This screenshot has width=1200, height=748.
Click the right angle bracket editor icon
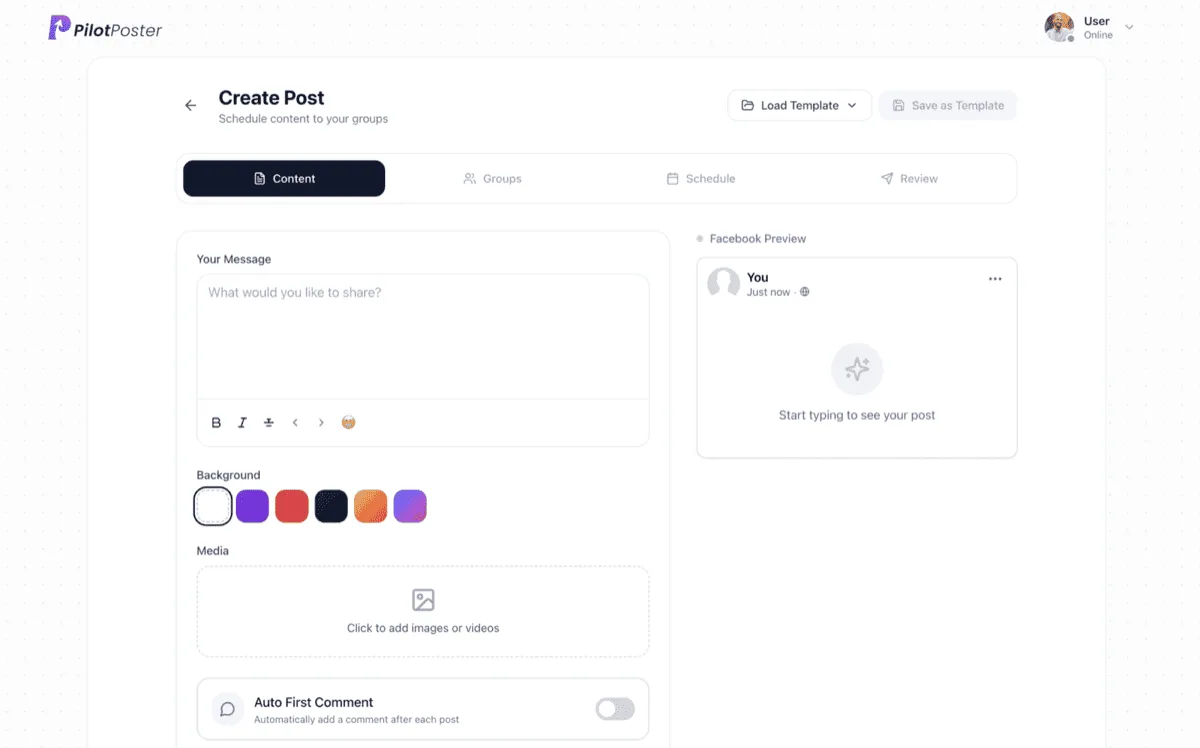pyautogui.click(x=321, y=423)
